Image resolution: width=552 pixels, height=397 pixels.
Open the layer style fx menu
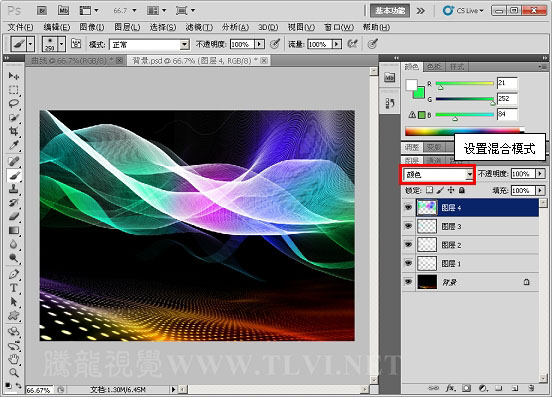click(450, 388)
